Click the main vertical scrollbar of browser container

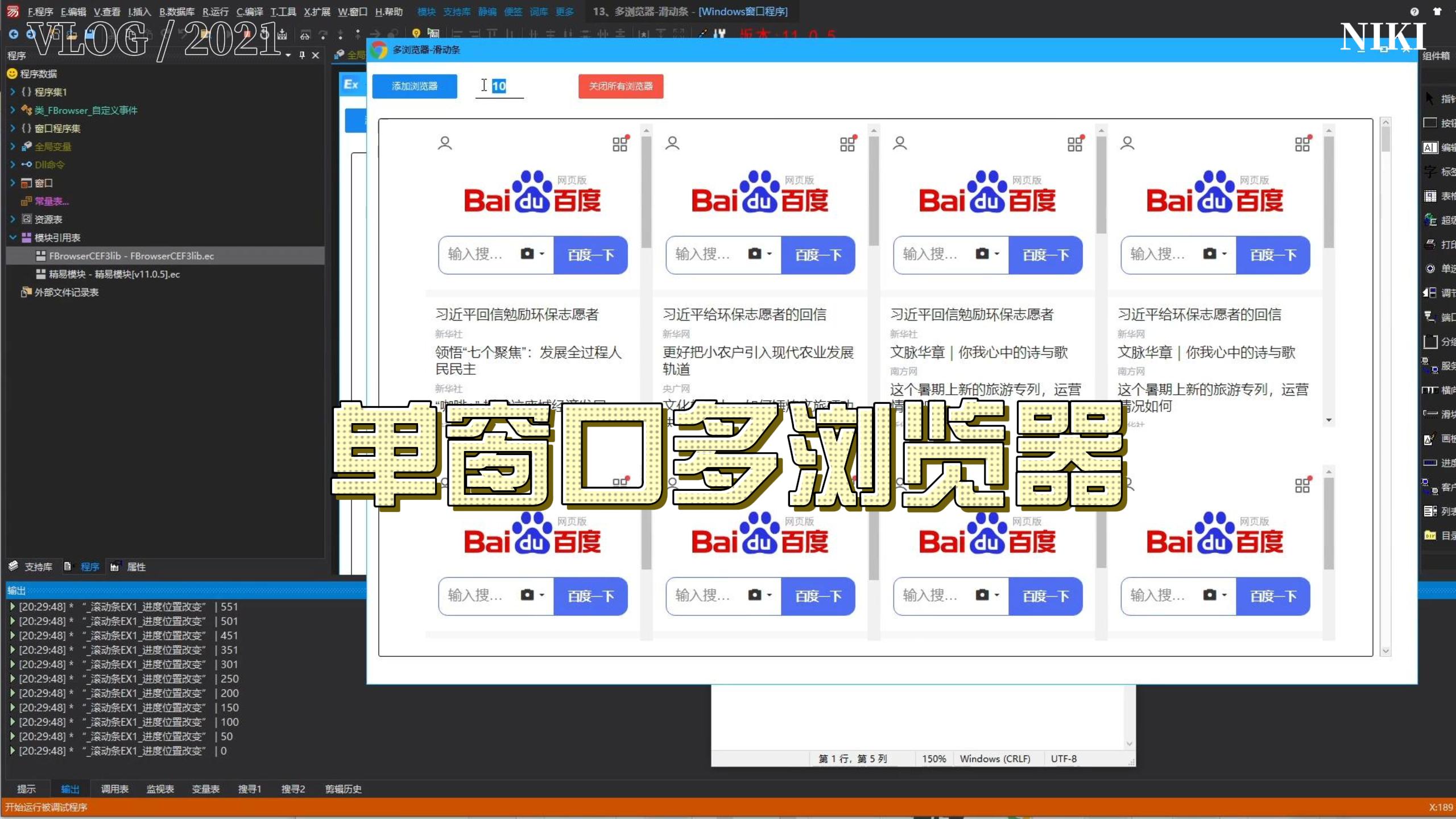point(1385,387)
